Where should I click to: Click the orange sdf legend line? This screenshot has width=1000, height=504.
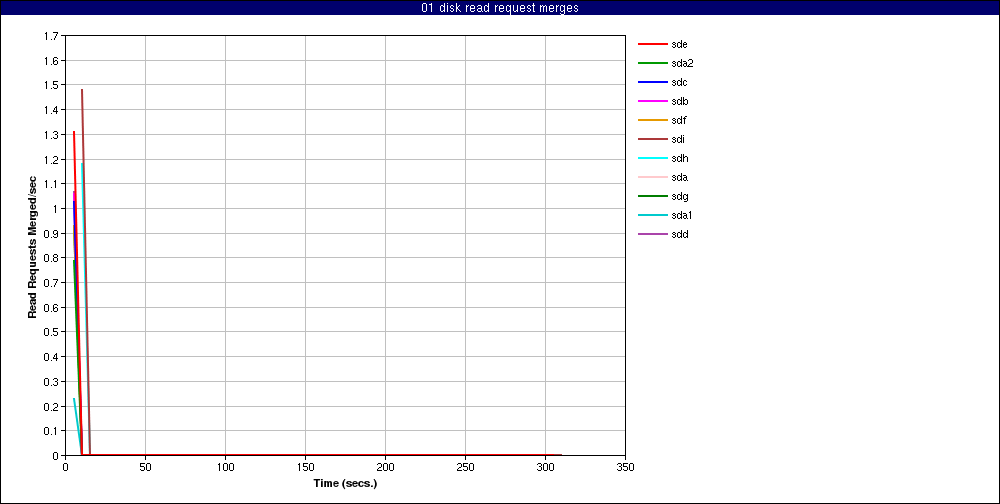[x=652, y=120]
